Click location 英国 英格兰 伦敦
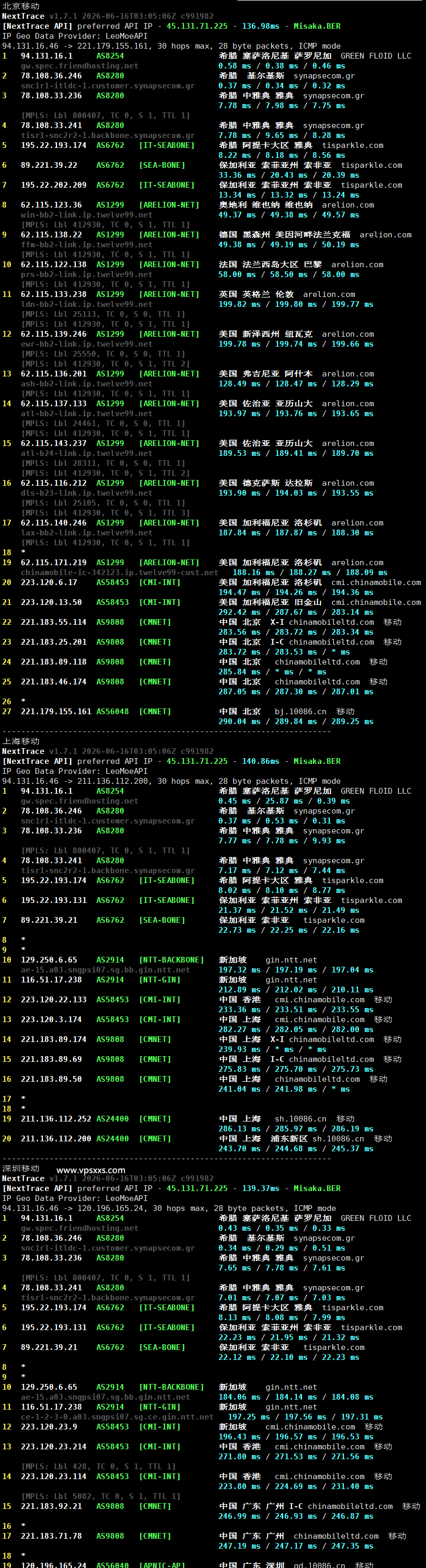Image resolution: width=426 pixels, height=1568 pixels. pos(256,294)
